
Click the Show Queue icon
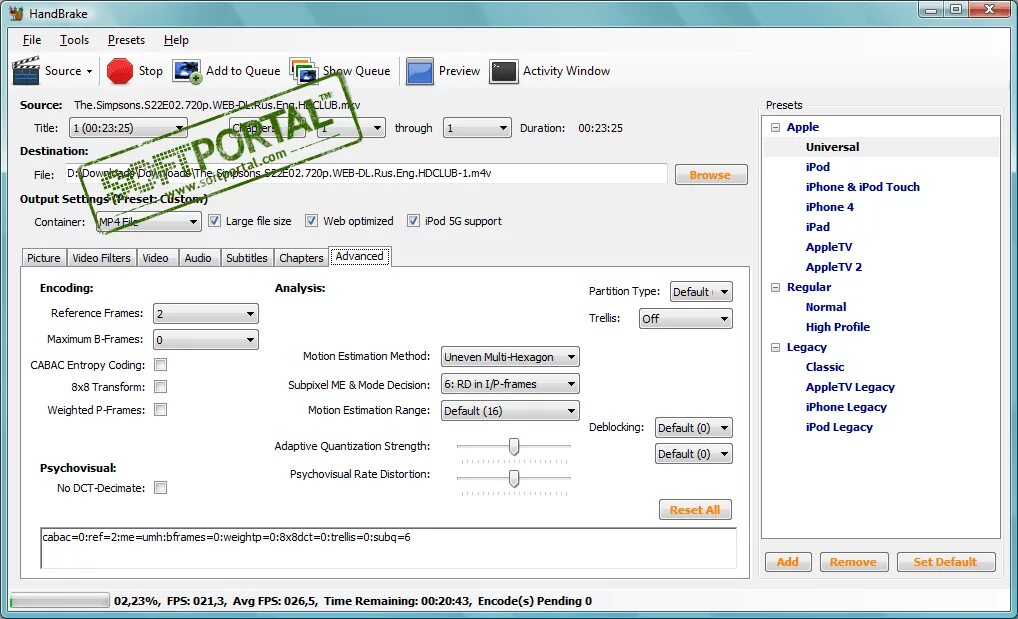click(x=303, y=71)
